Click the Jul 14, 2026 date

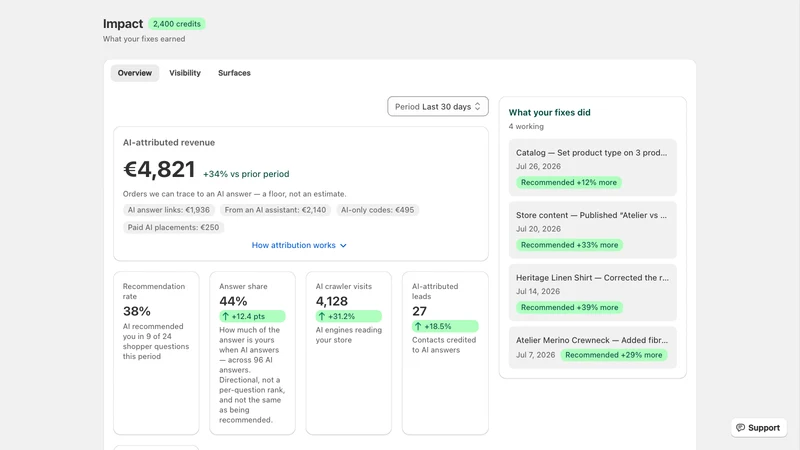[538, 291]
